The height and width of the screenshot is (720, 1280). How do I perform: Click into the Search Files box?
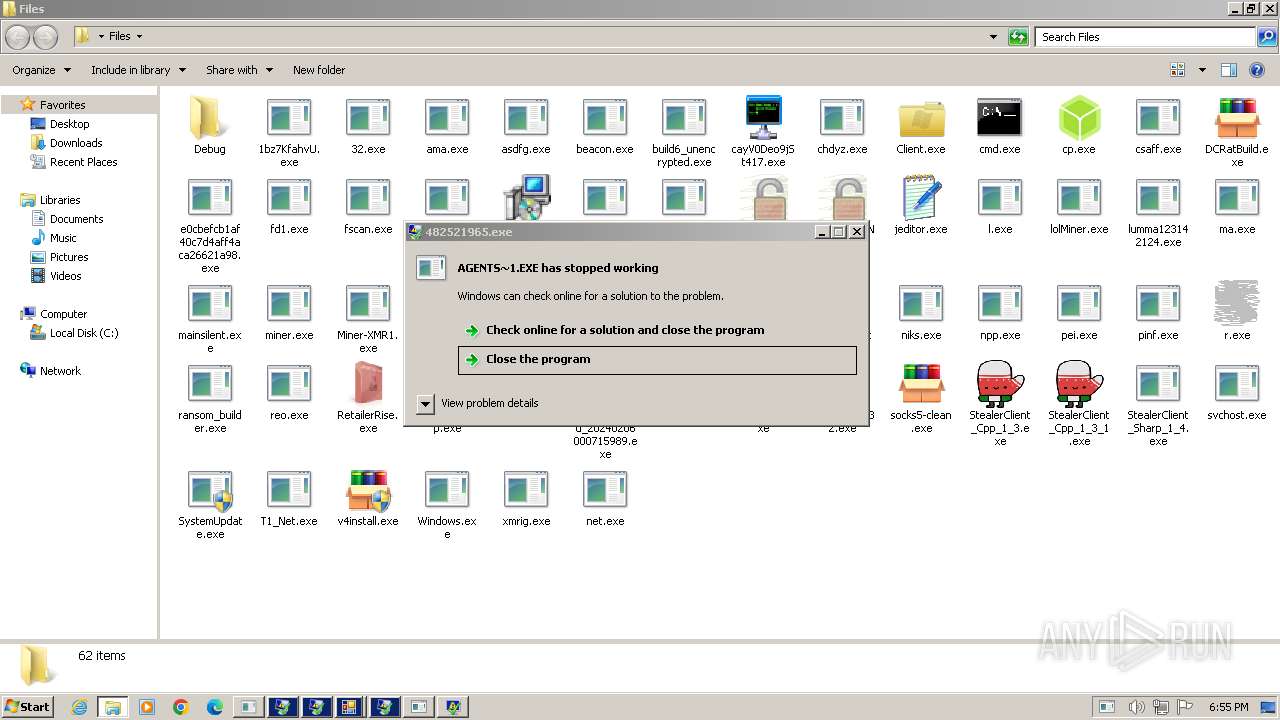click(1145, 37)
